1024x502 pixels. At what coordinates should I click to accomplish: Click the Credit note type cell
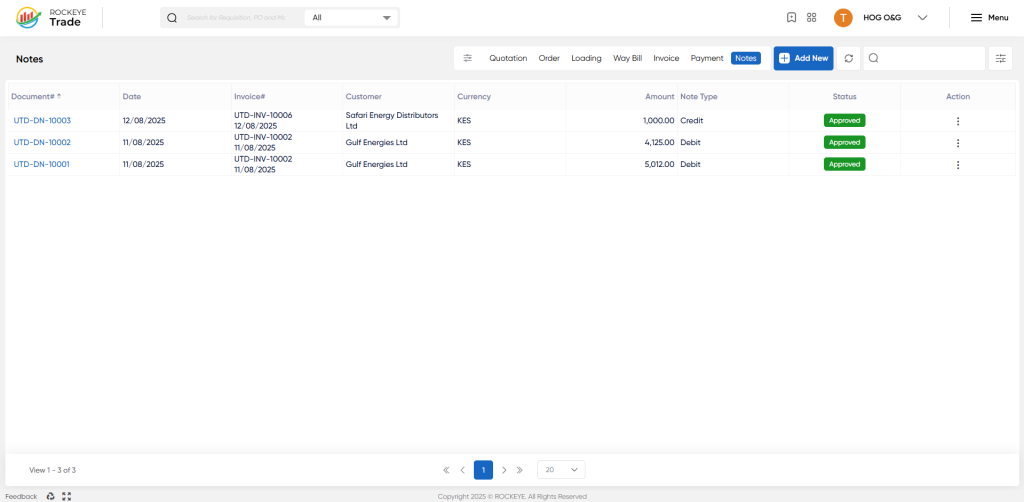692,120
